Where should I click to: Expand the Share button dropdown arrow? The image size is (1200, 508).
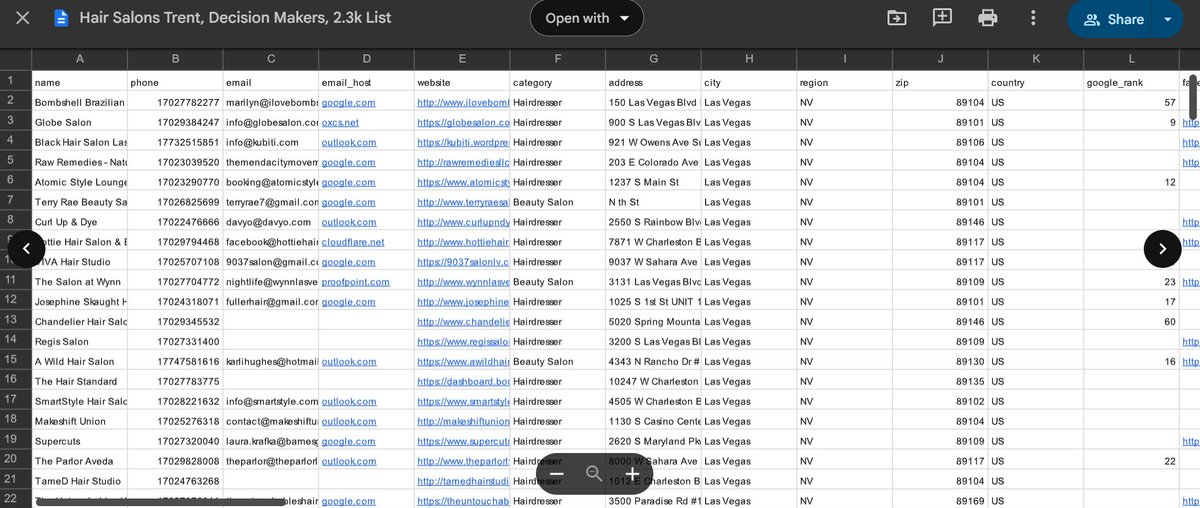[x=1167, y=19]
